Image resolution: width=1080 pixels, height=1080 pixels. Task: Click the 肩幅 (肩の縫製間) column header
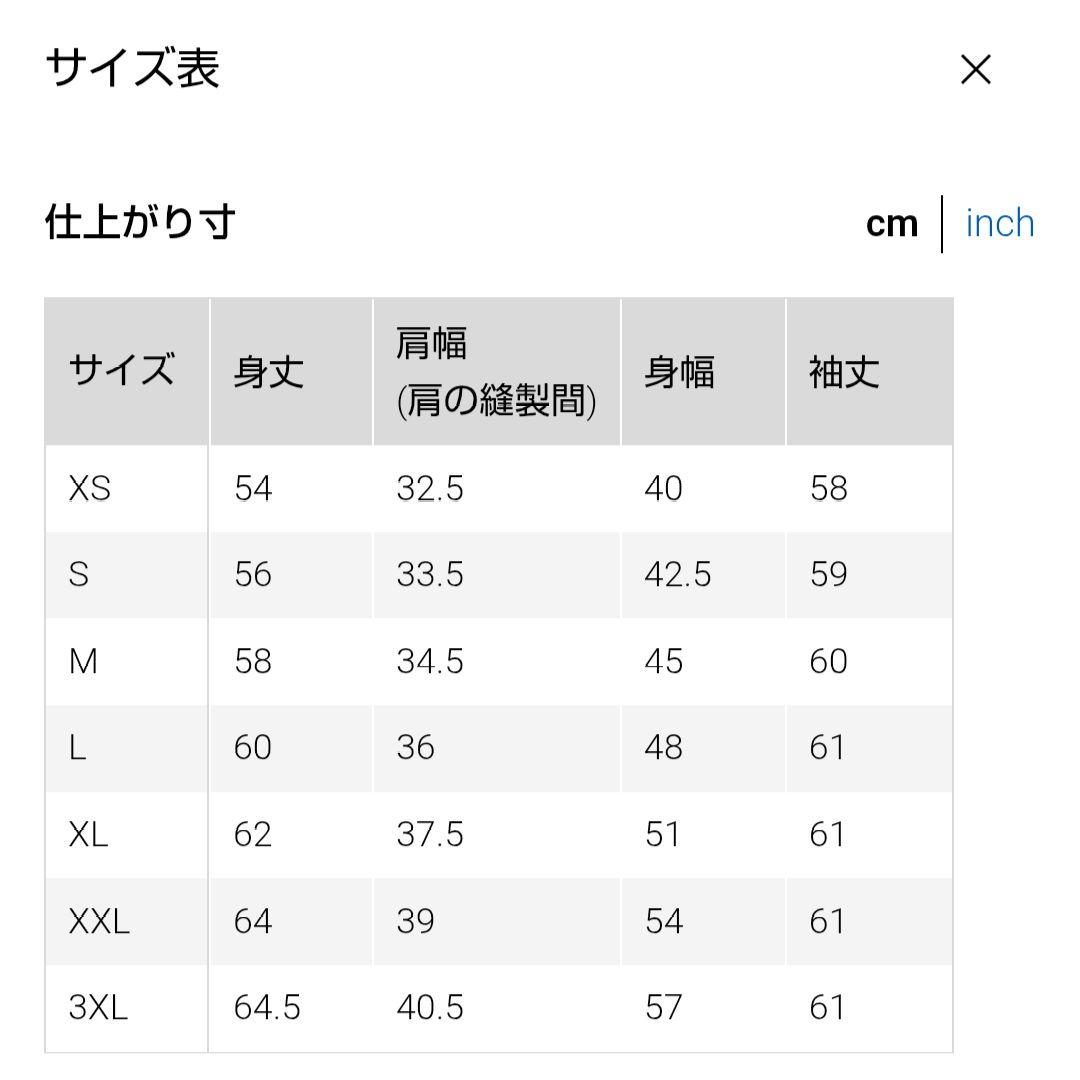pyautogui.click(x=495, y=372)
